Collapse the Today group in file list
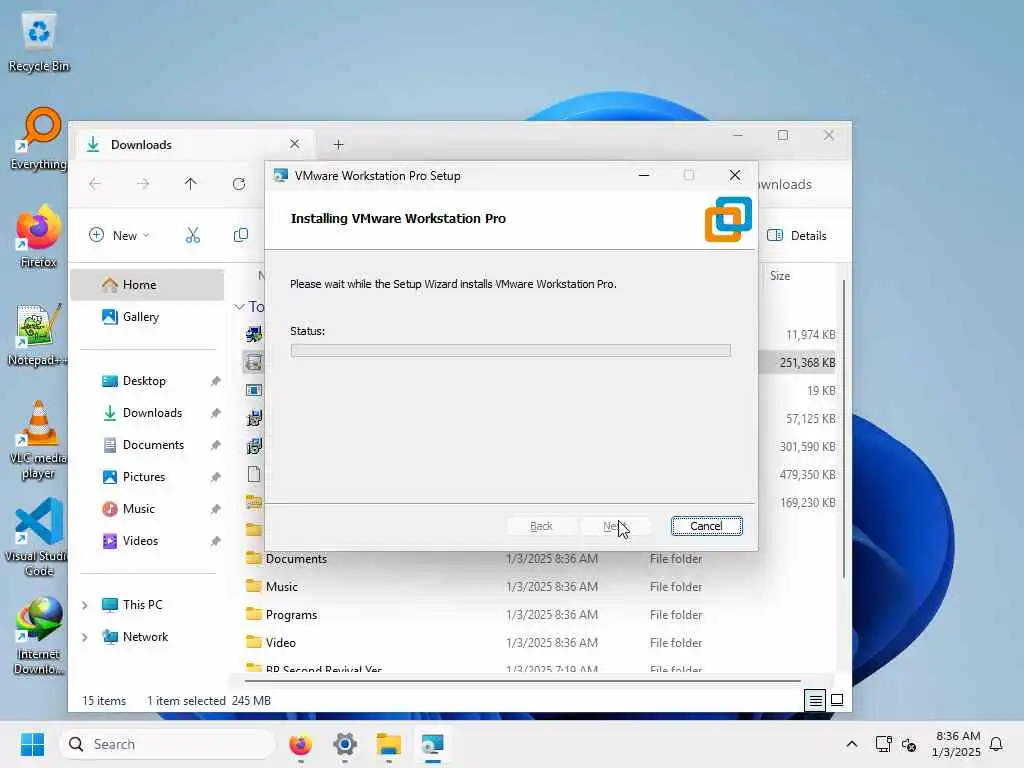Viewport: 1024px width, 768px height. (239, 307)
